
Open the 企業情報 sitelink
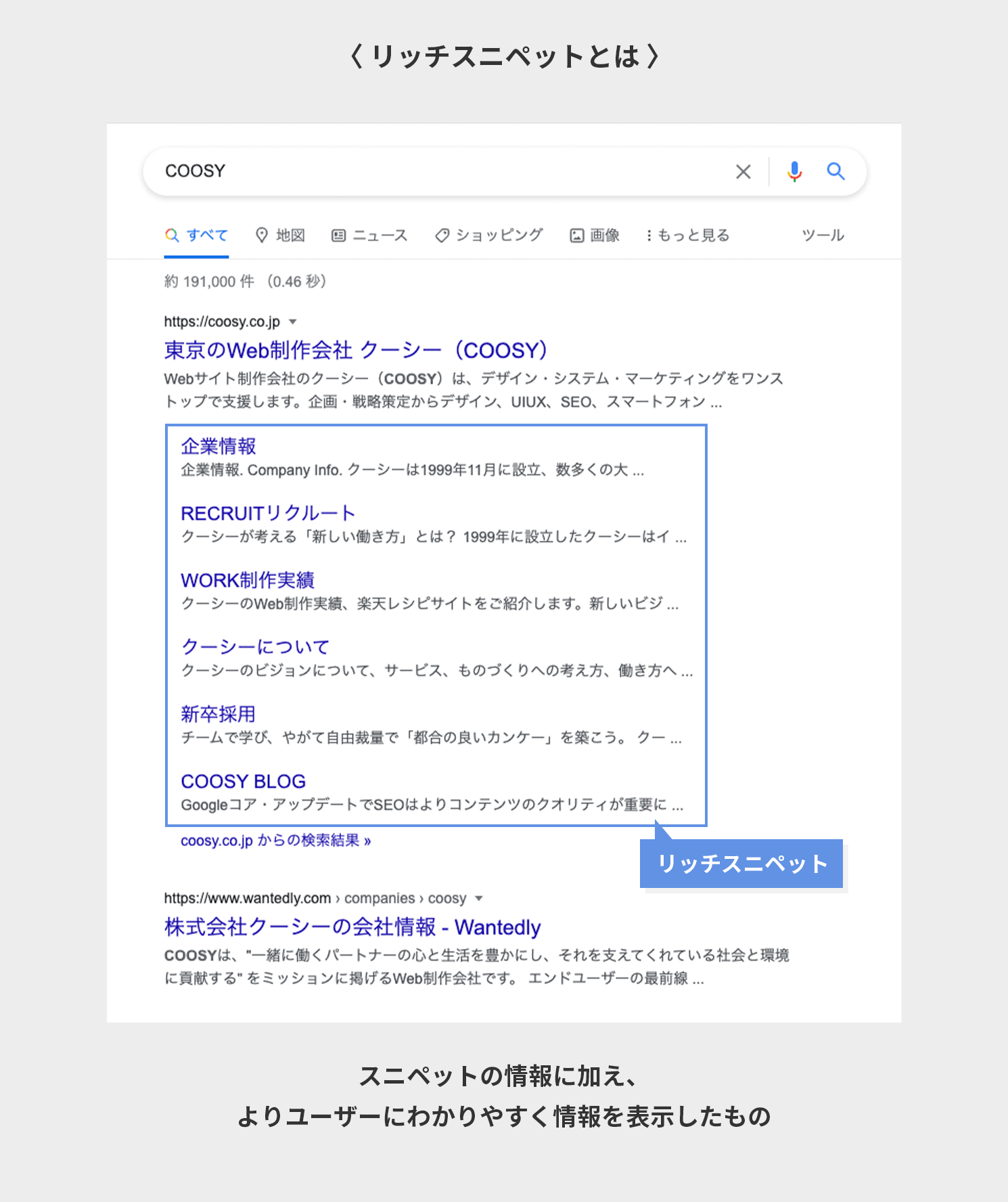tap(219, 446)
